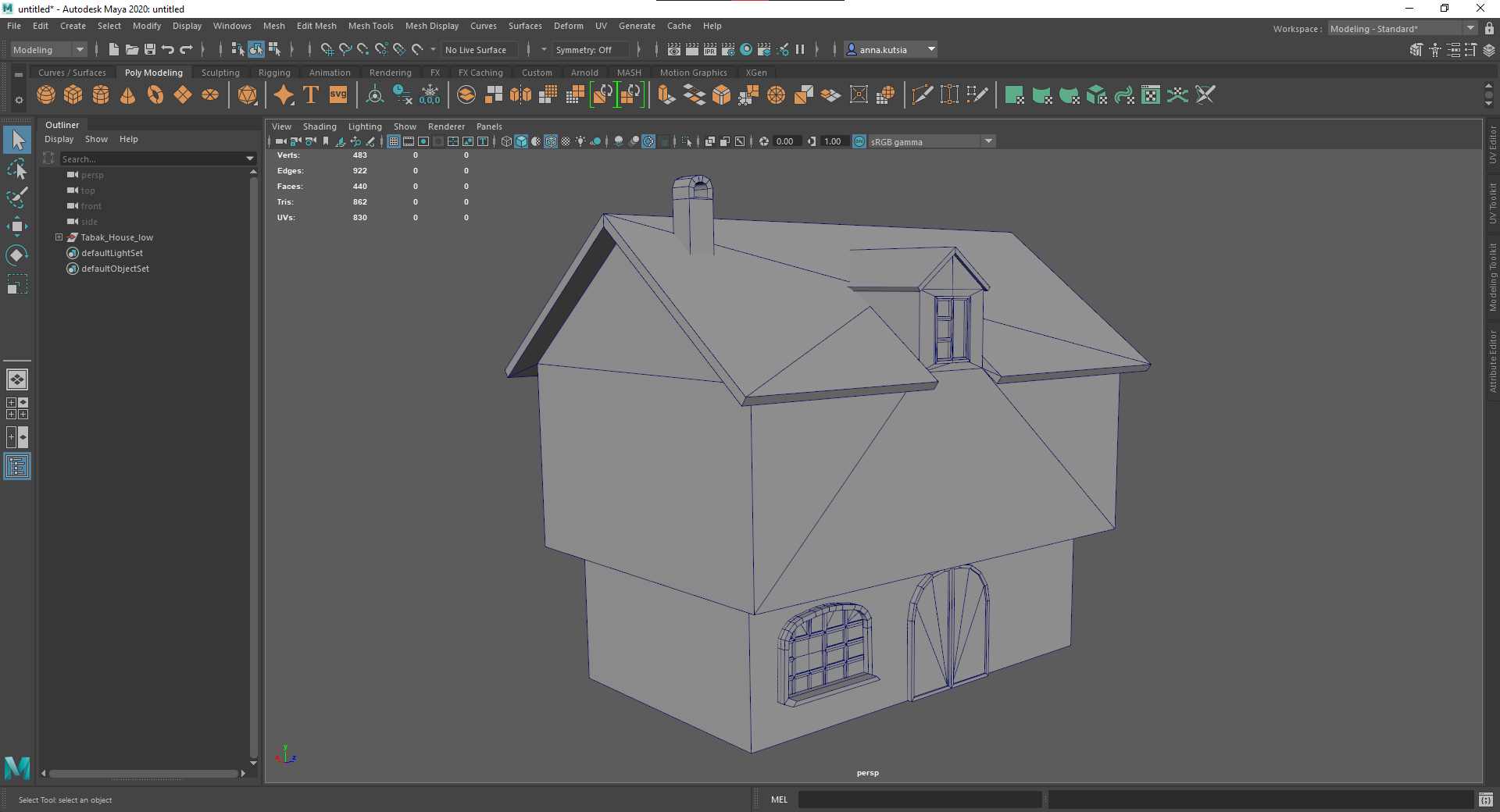The height and width of the screenshot is (812, 1500).
Task: Create a polygon cylinder from the shelf
Action: [x=101, y=95]
